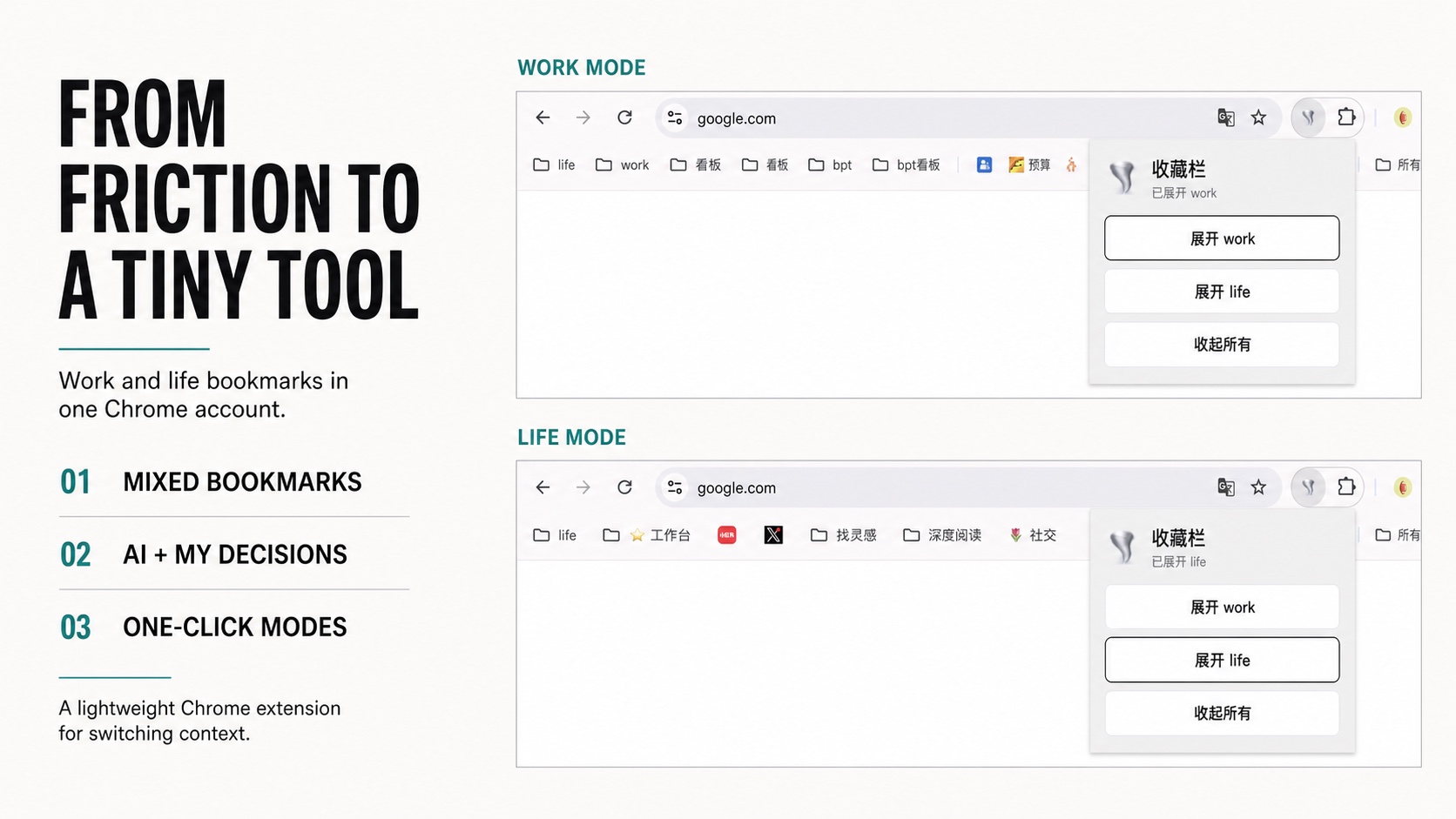Open the Extensions puzzle icon in Life Mode
The width and height of the screenshot is (1456, 819).
[x=1346, y=487]
